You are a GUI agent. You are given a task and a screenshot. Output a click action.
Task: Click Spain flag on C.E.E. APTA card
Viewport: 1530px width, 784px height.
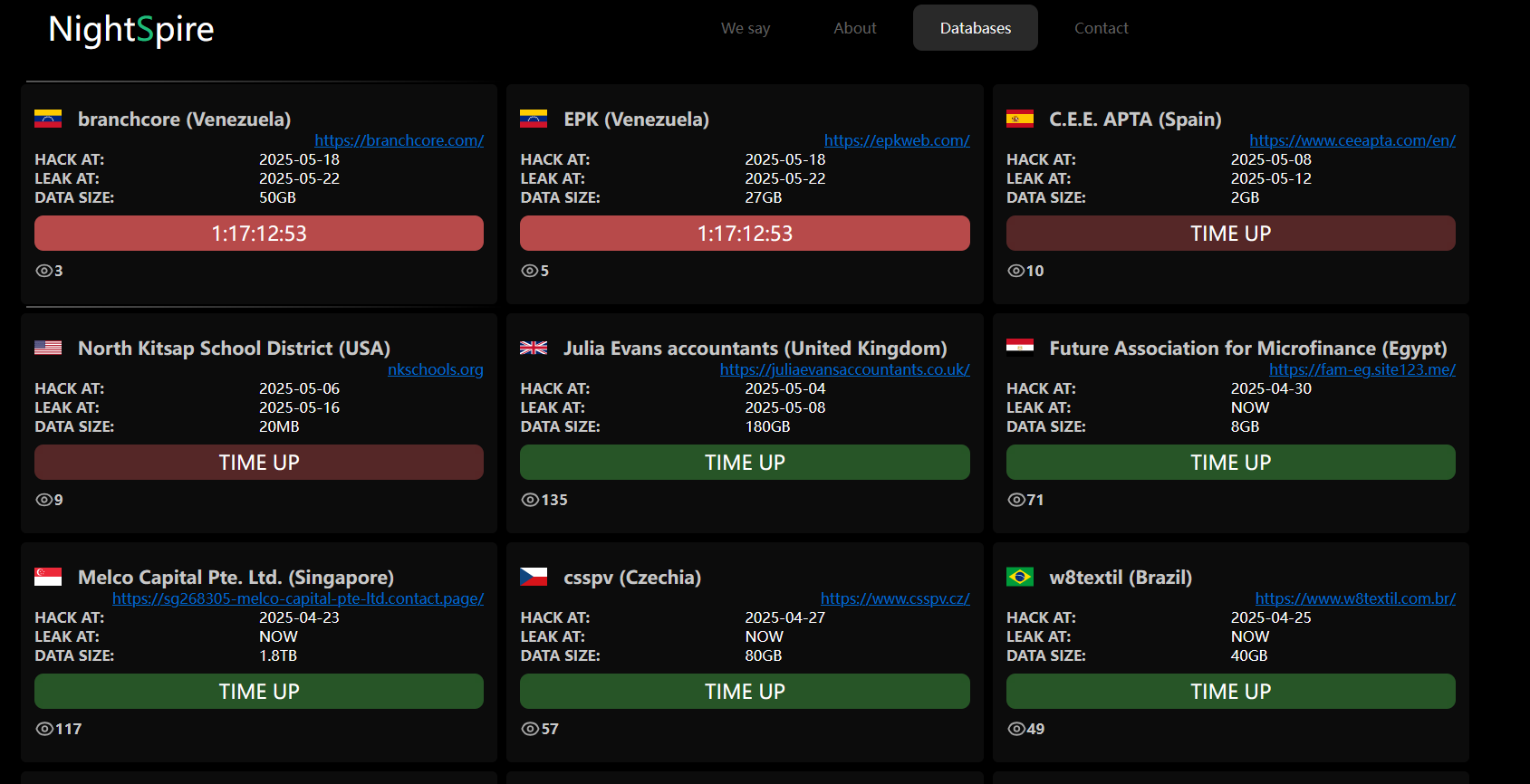[x=1020, y=119]
